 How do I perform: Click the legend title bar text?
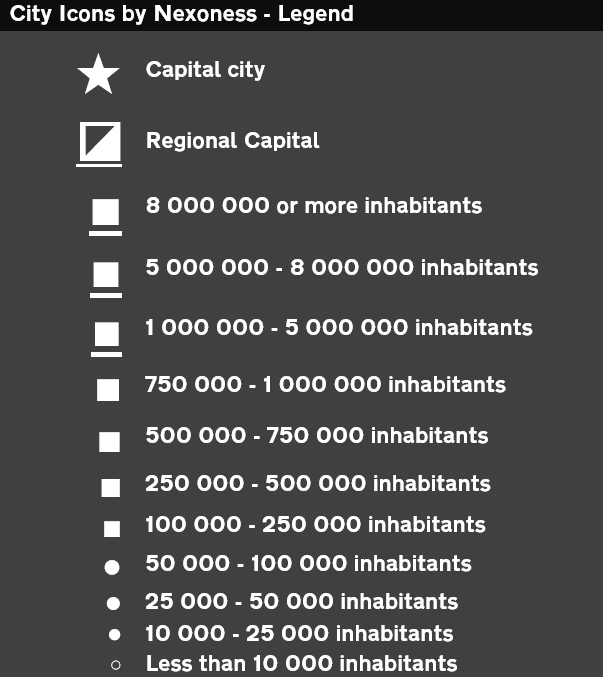coord(181,14)
